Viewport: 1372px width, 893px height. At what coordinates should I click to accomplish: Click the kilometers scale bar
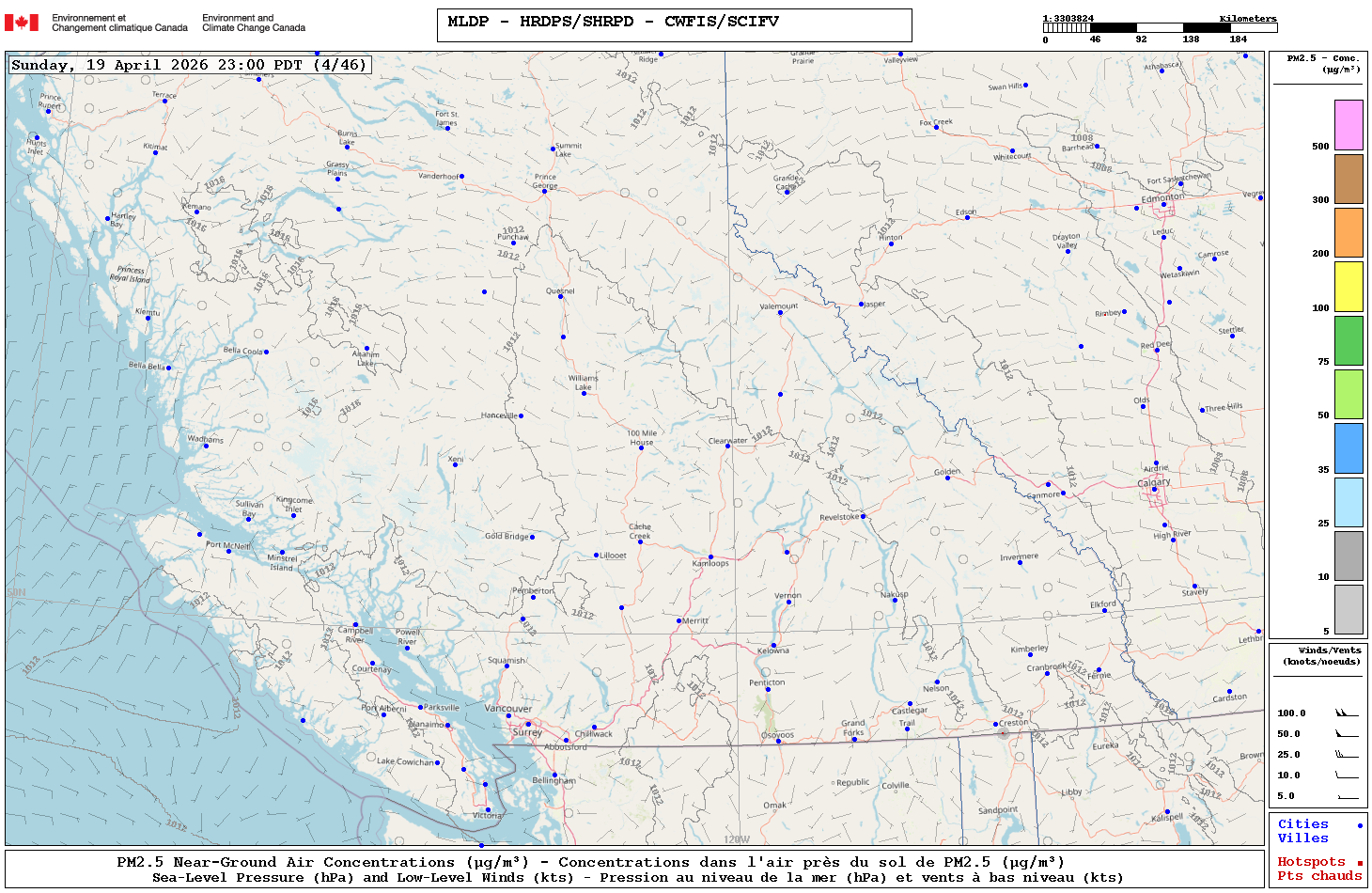(1160, 28)
